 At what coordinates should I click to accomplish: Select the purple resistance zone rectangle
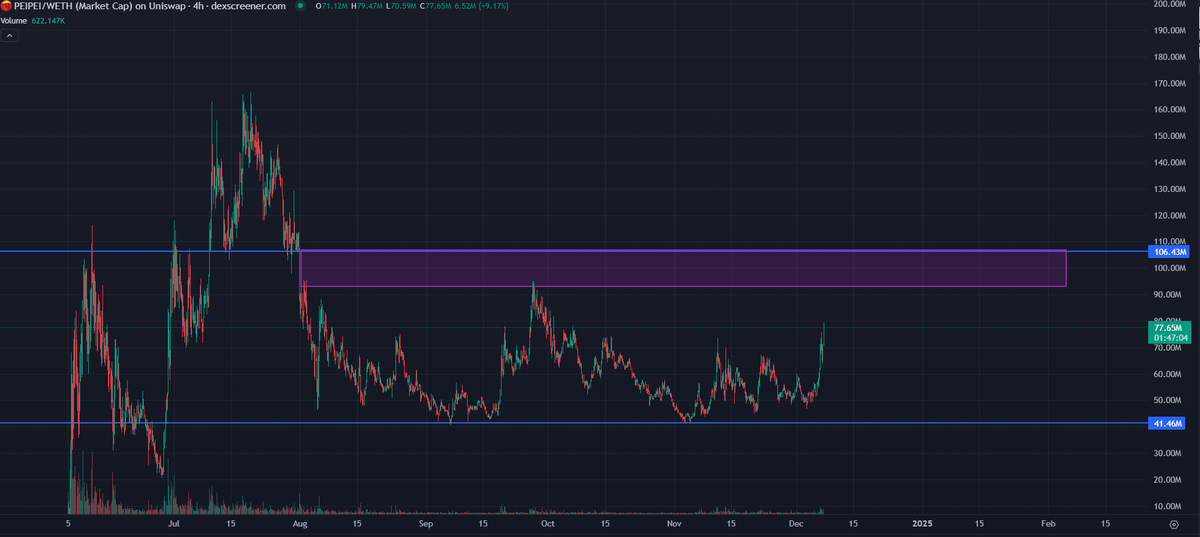pos(683,268)
